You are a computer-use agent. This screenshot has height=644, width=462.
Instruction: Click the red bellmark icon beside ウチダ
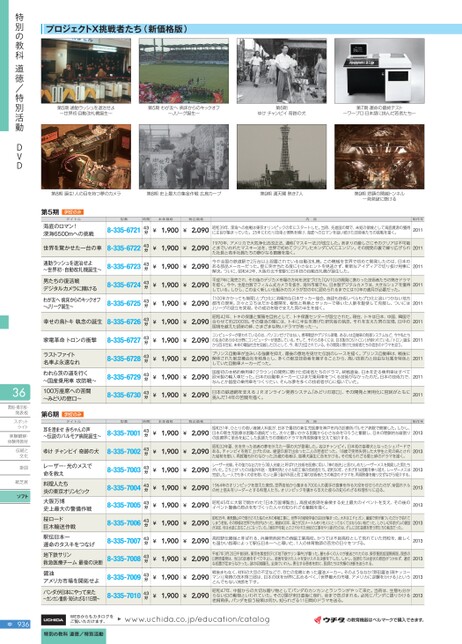click(317, 620)
